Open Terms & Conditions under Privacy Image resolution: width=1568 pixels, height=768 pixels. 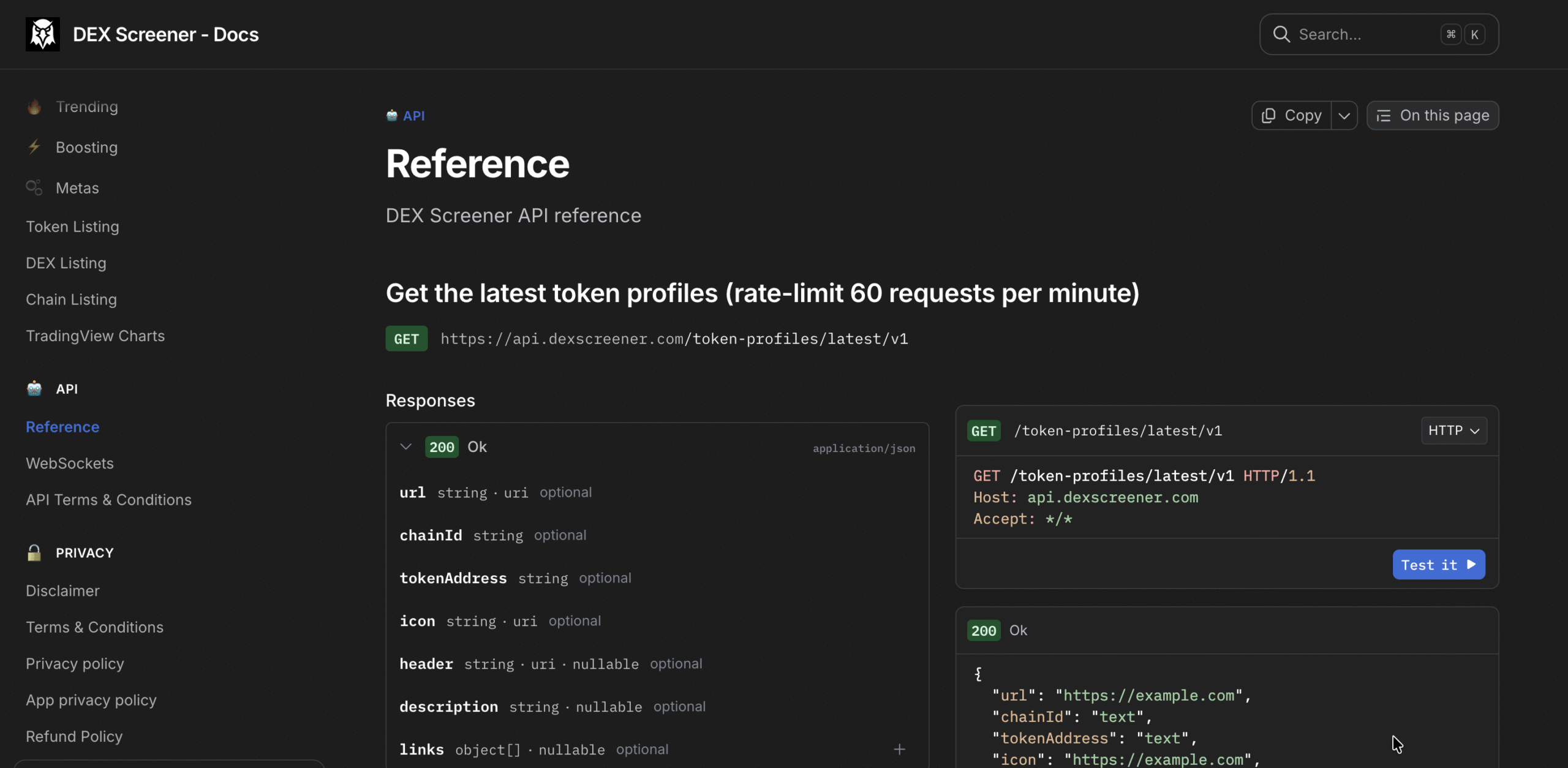[x=94, y=627]
